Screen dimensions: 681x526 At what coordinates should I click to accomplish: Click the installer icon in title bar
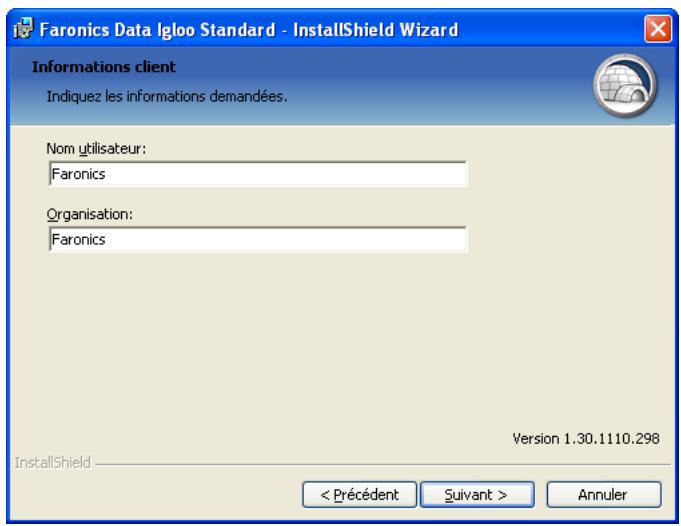click(23, 29)
